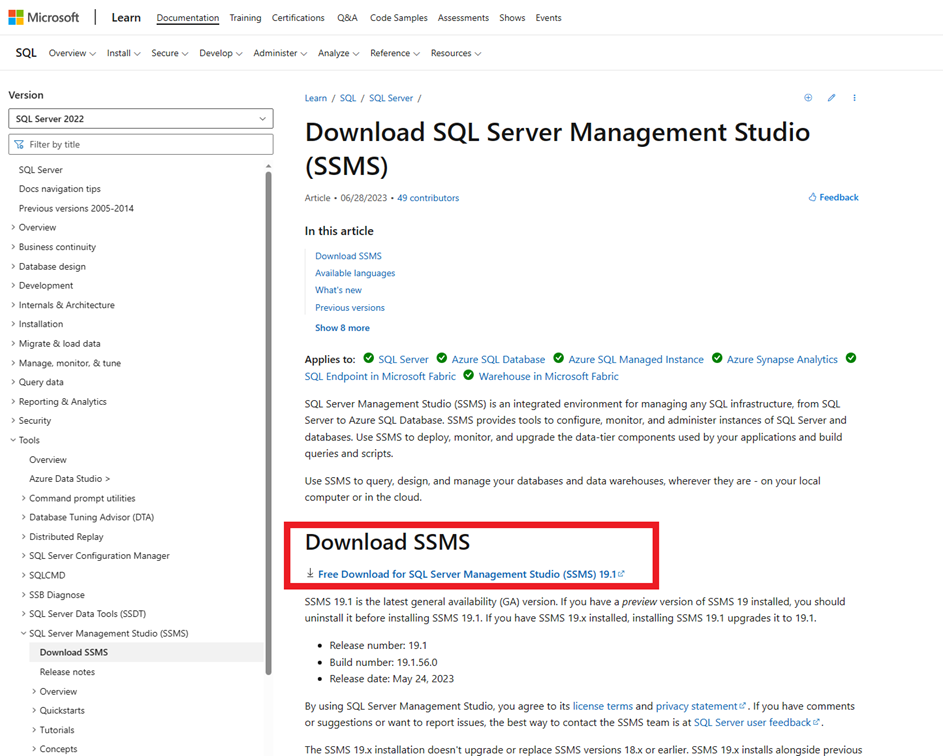
Task: Open Events in top navigation
Action: pyautogui.click(x=548, y=18)
